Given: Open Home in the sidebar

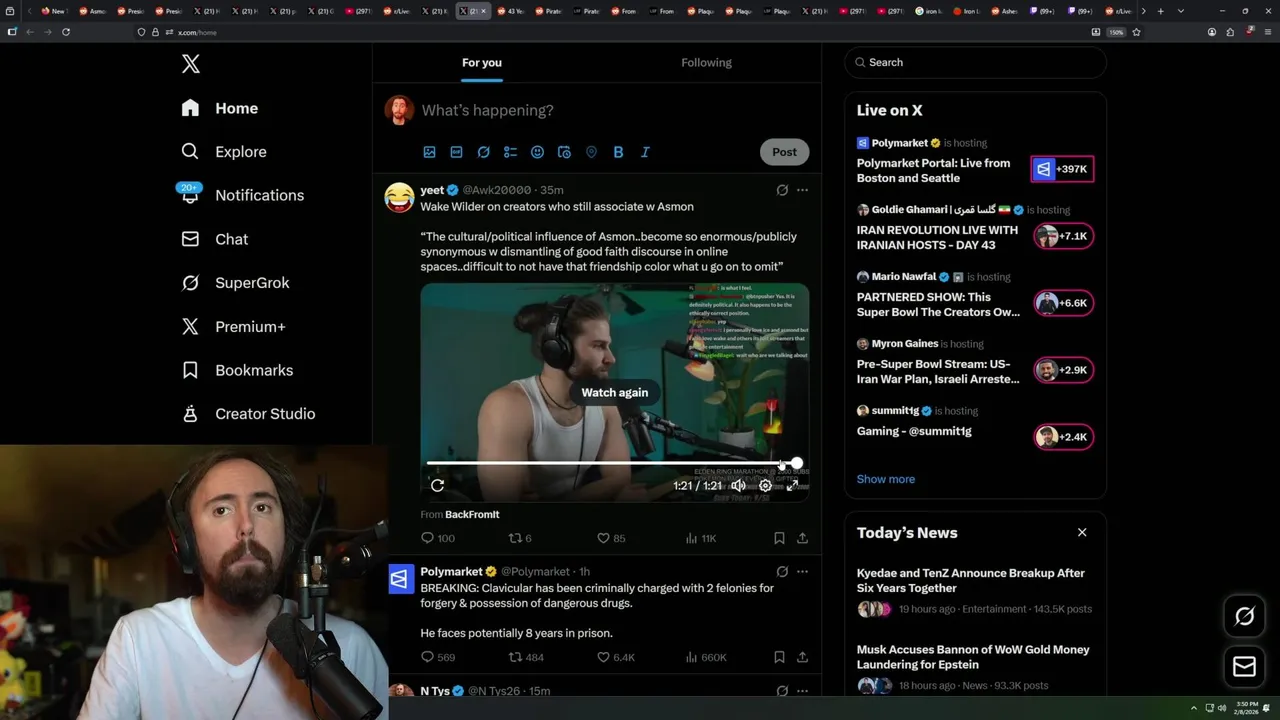Looking at the screenshot, I should (x=219, y=108).
